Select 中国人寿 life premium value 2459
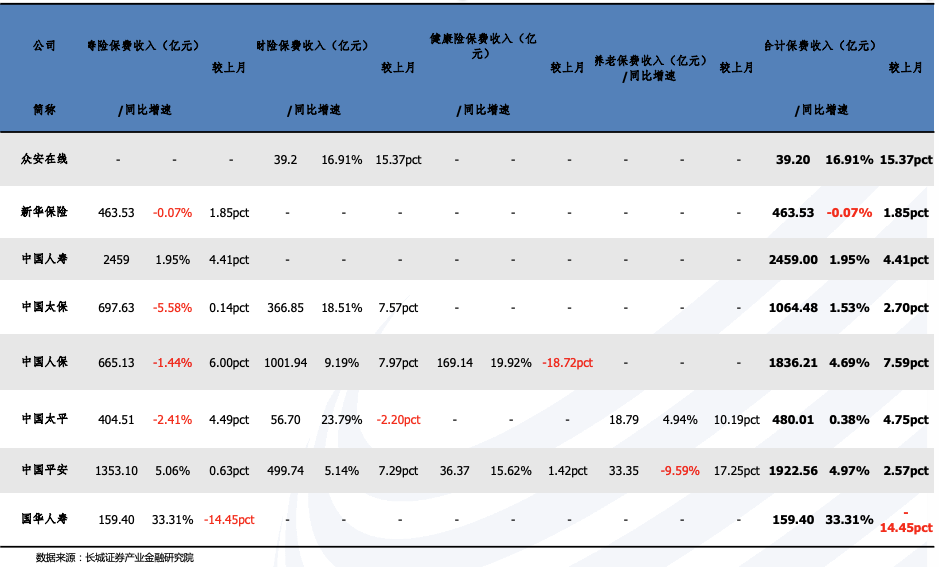This screenshot has width=939, height=567. [116, 260]
